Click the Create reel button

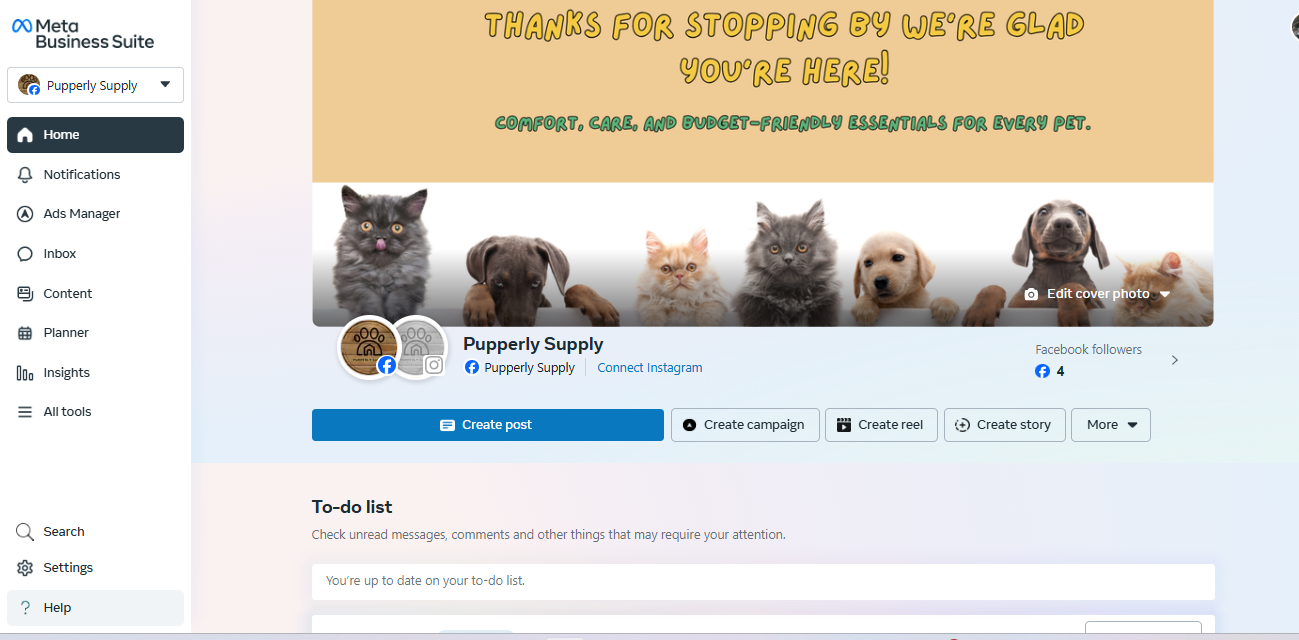pyautogui.click(x=881, y=425)
